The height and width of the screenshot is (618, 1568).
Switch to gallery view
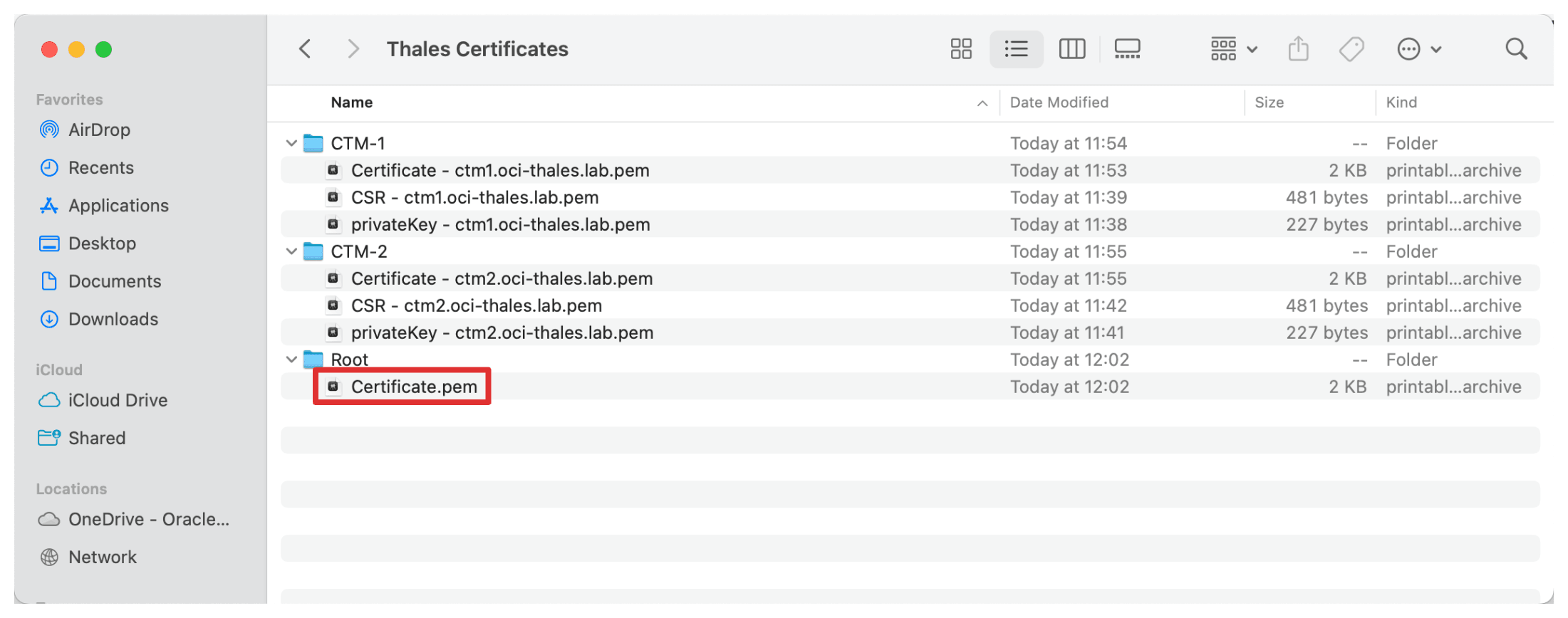click(1128, 49)
